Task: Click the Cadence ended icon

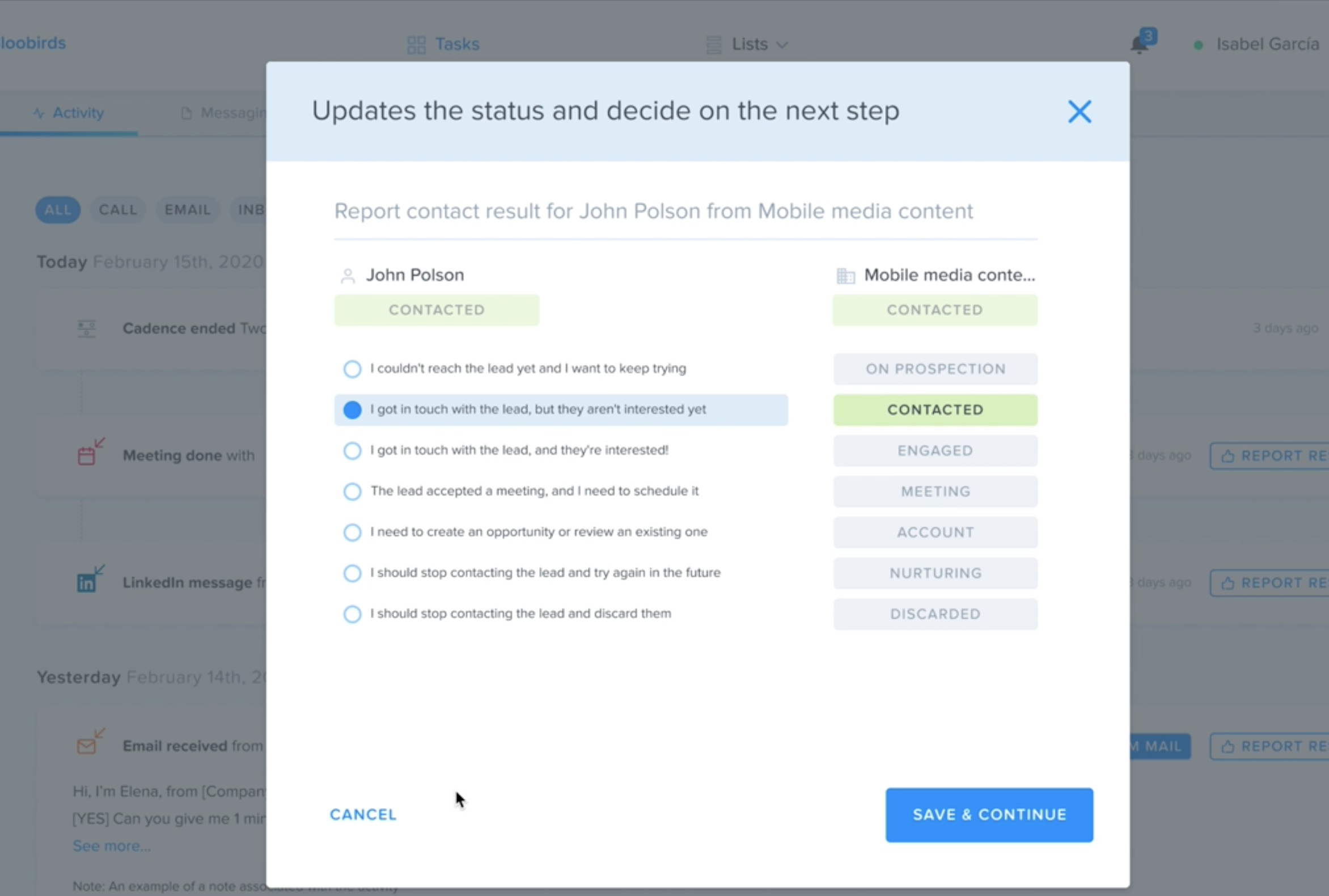Action: point(86,328)
